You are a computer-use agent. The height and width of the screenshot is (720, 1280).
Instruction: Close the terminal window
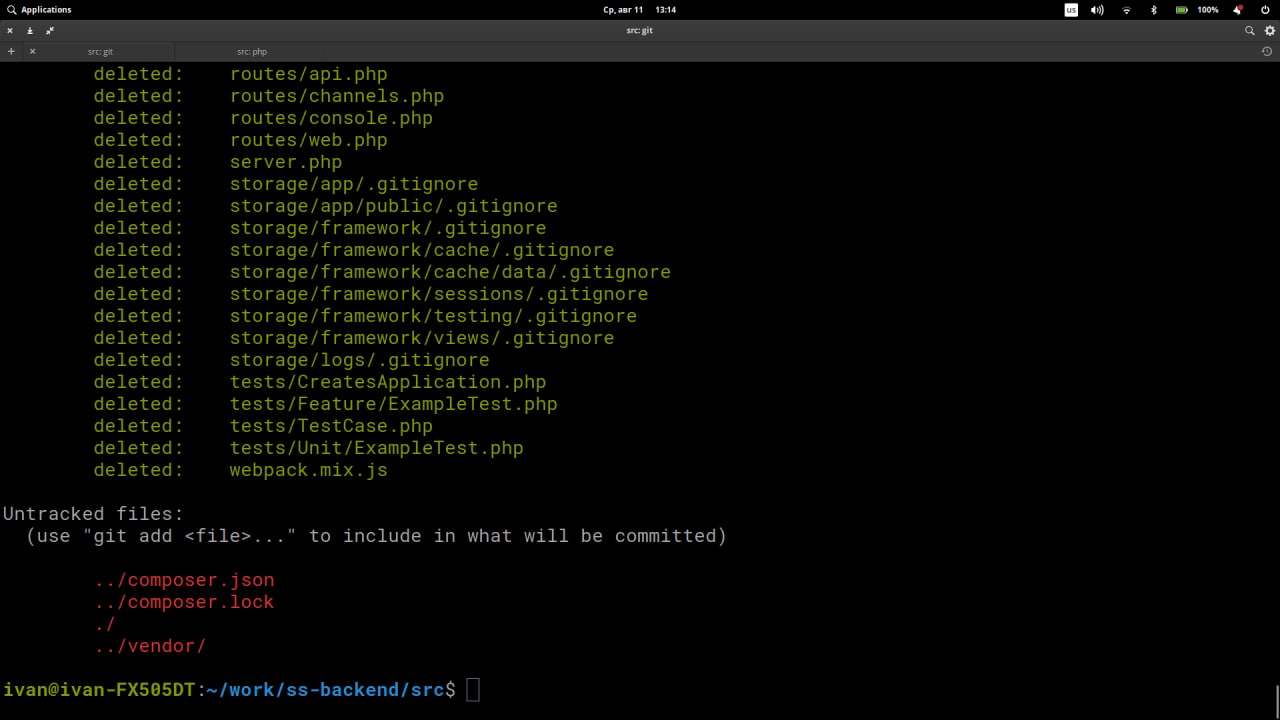10,31
